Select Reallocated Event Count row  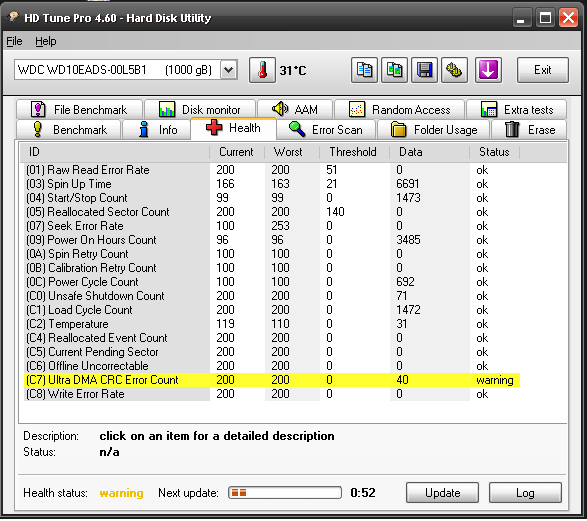tap(272, 338)
